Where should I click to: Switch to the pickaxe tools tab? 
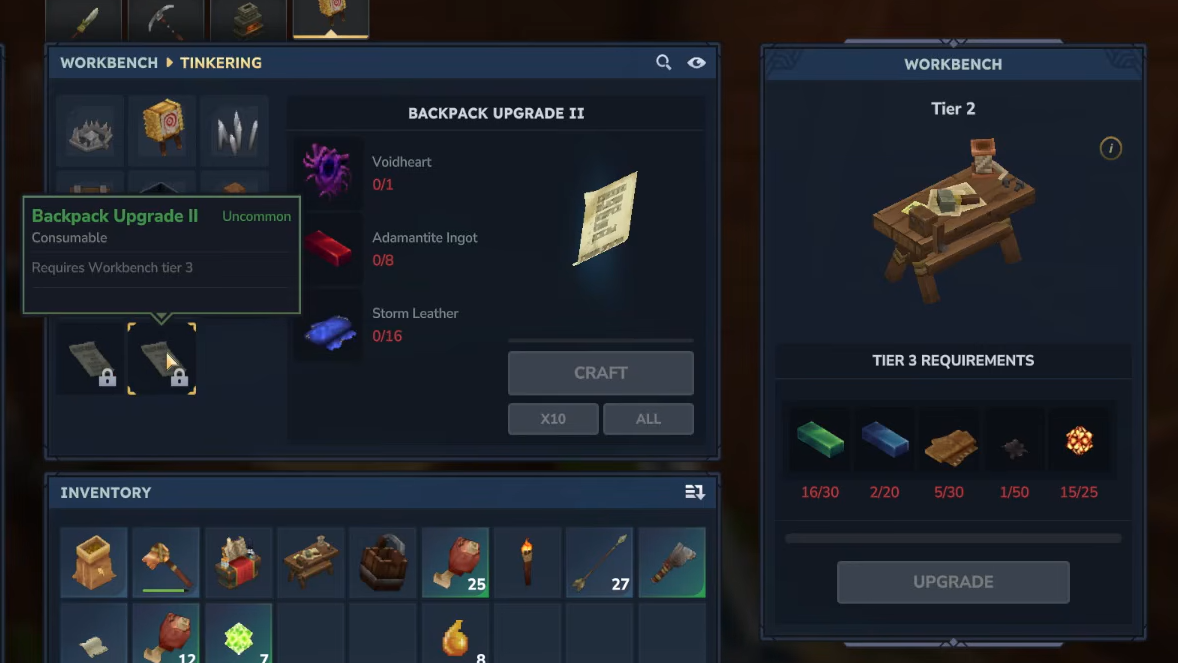pos(165,20)
